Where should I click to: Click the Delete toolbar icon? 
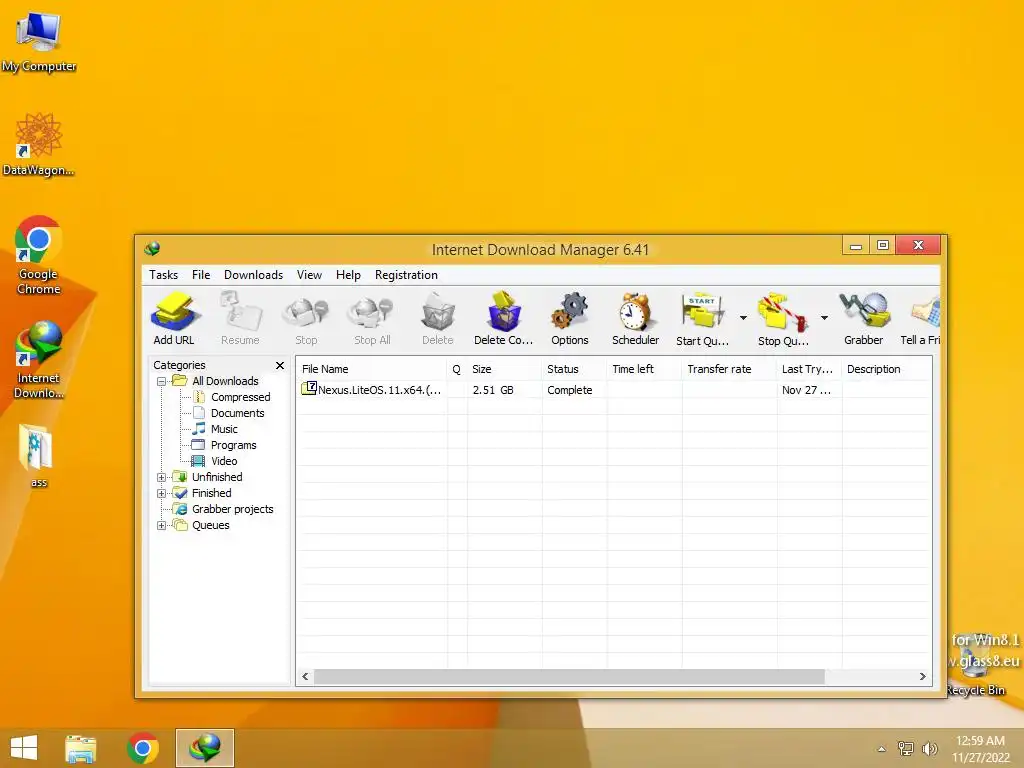(x=438, y=319)
